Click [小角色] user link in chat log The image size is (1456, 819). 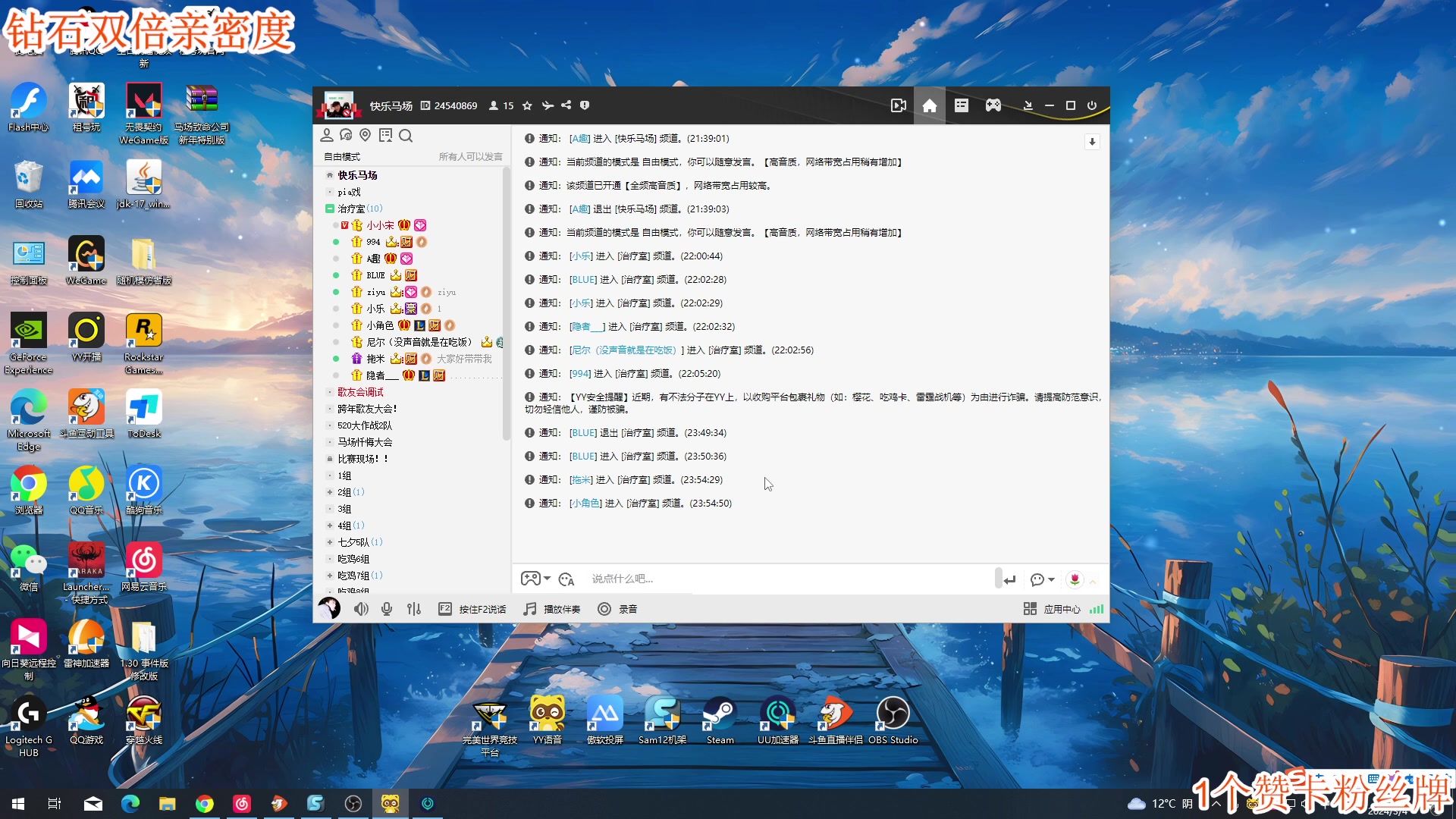tap(585, 504)
